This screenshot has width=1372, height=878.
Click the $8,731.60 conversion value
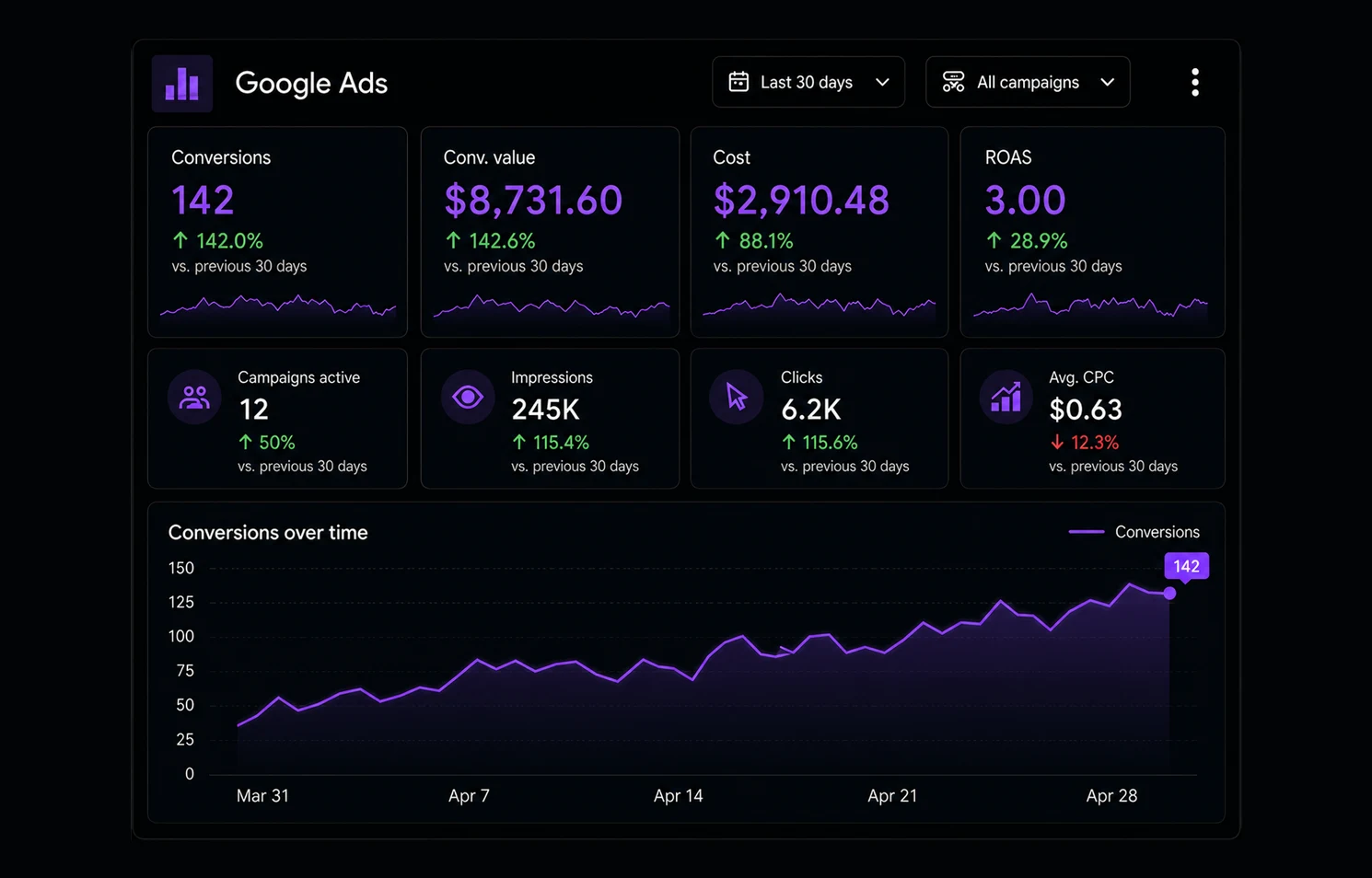533,200
